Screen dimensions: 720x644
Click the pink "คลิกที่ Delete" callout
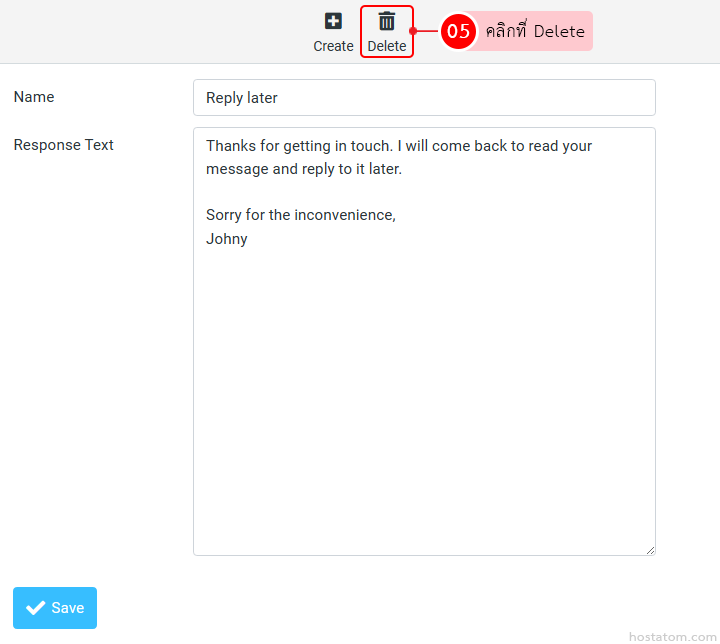(535, 31)
